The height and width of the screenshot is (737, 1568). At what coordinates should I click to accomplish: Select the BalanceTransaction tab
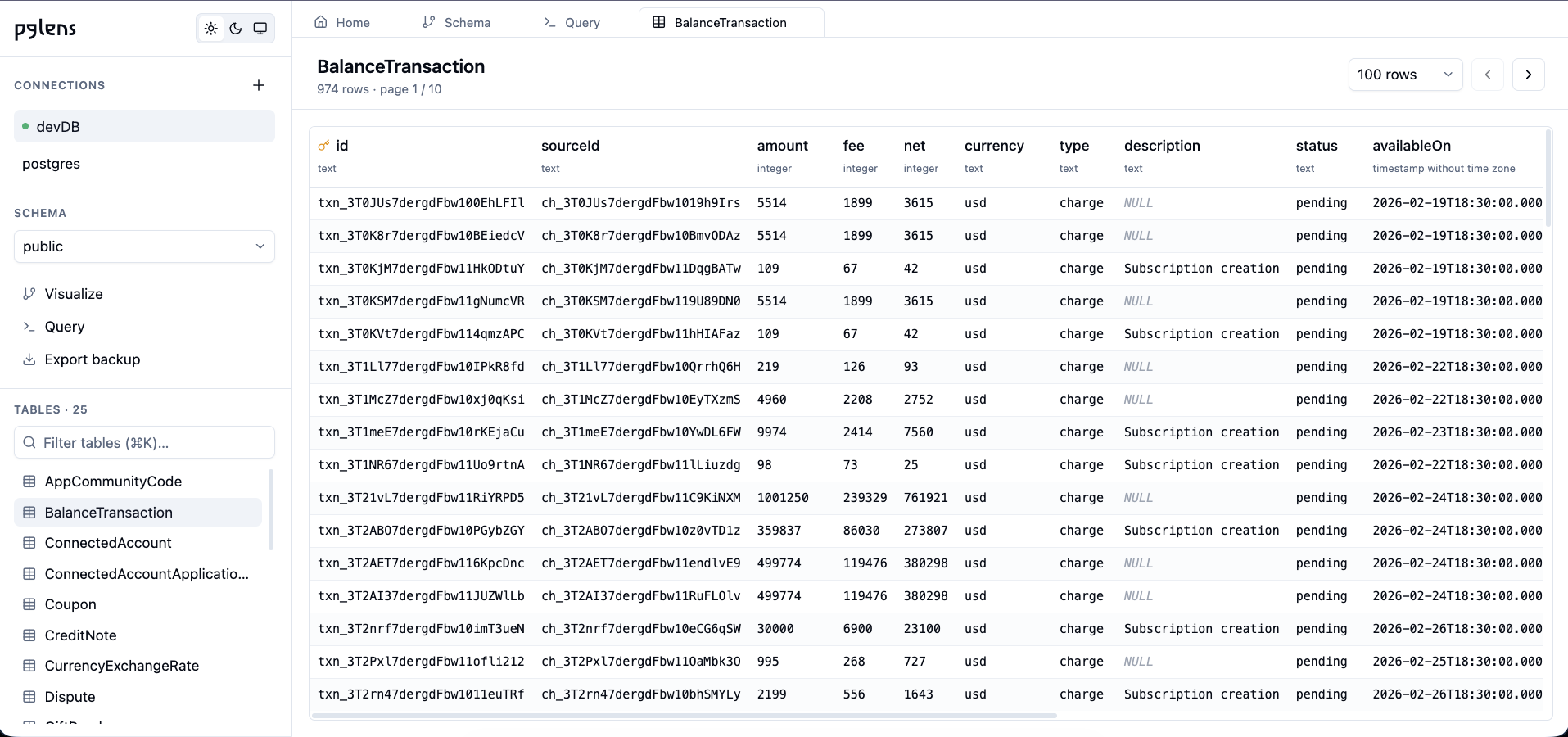(731, 23)
